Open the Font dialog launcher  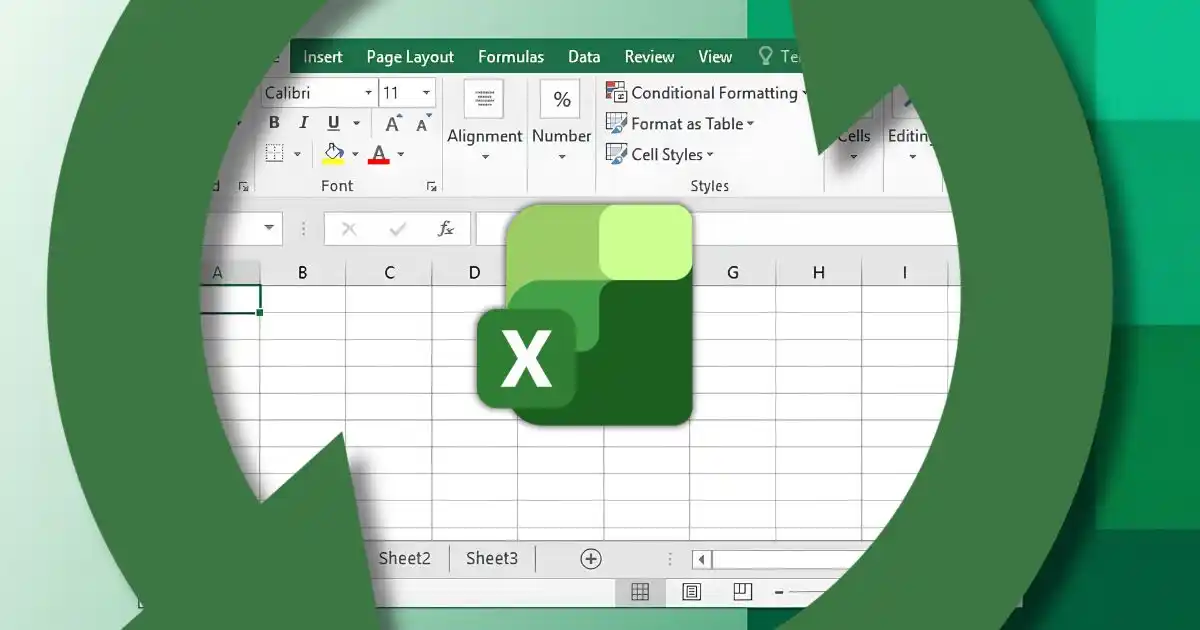(432, 186)
